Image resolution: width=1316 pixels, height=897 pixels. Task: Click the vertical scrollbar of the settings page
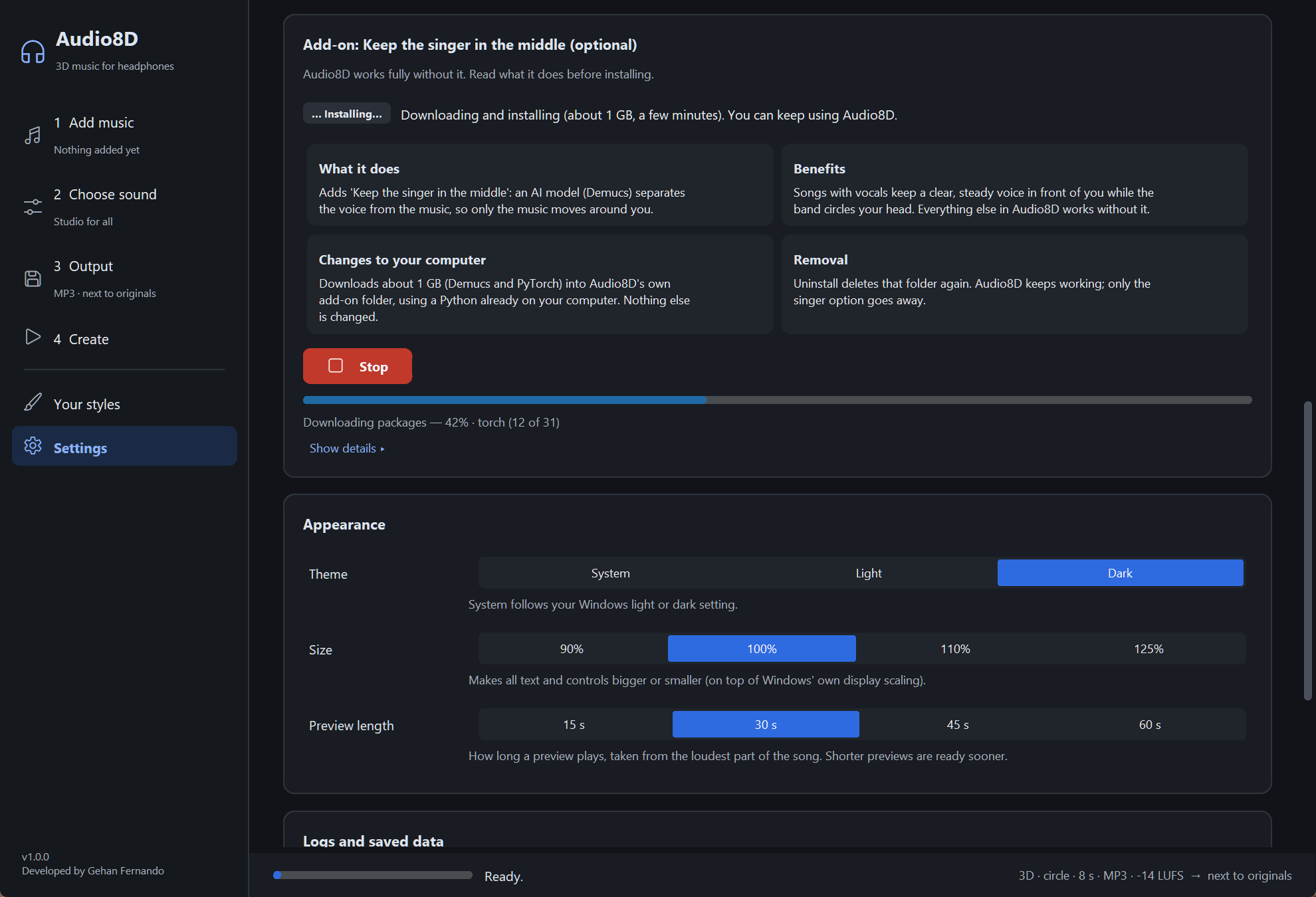1308,550
